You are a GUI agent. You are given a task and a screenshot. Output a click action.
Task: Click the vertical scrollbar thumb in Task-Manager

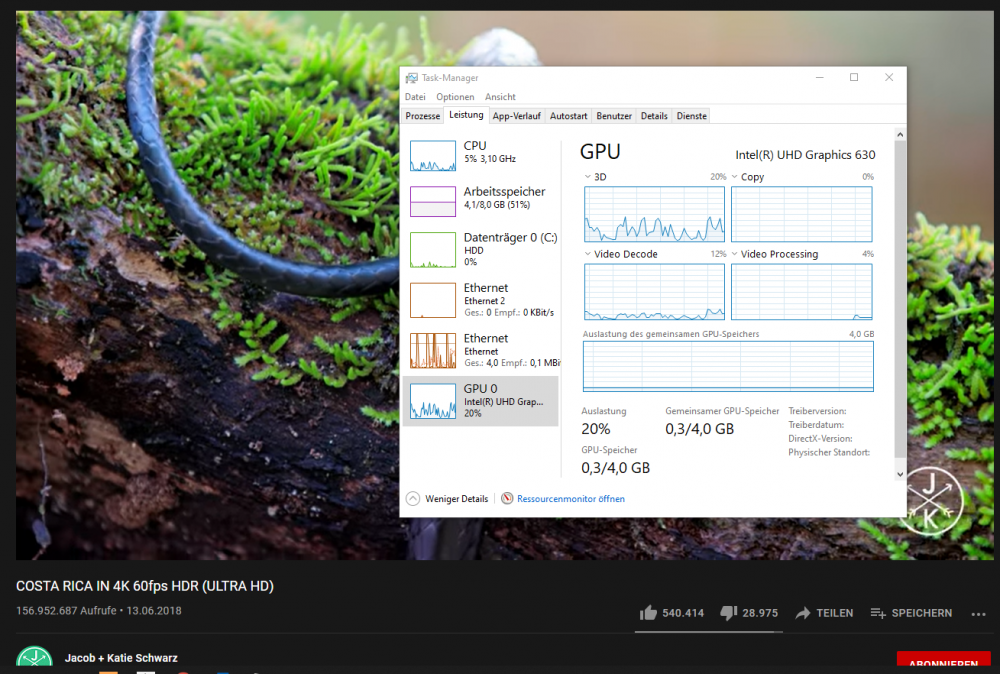(x=900, y=299)
